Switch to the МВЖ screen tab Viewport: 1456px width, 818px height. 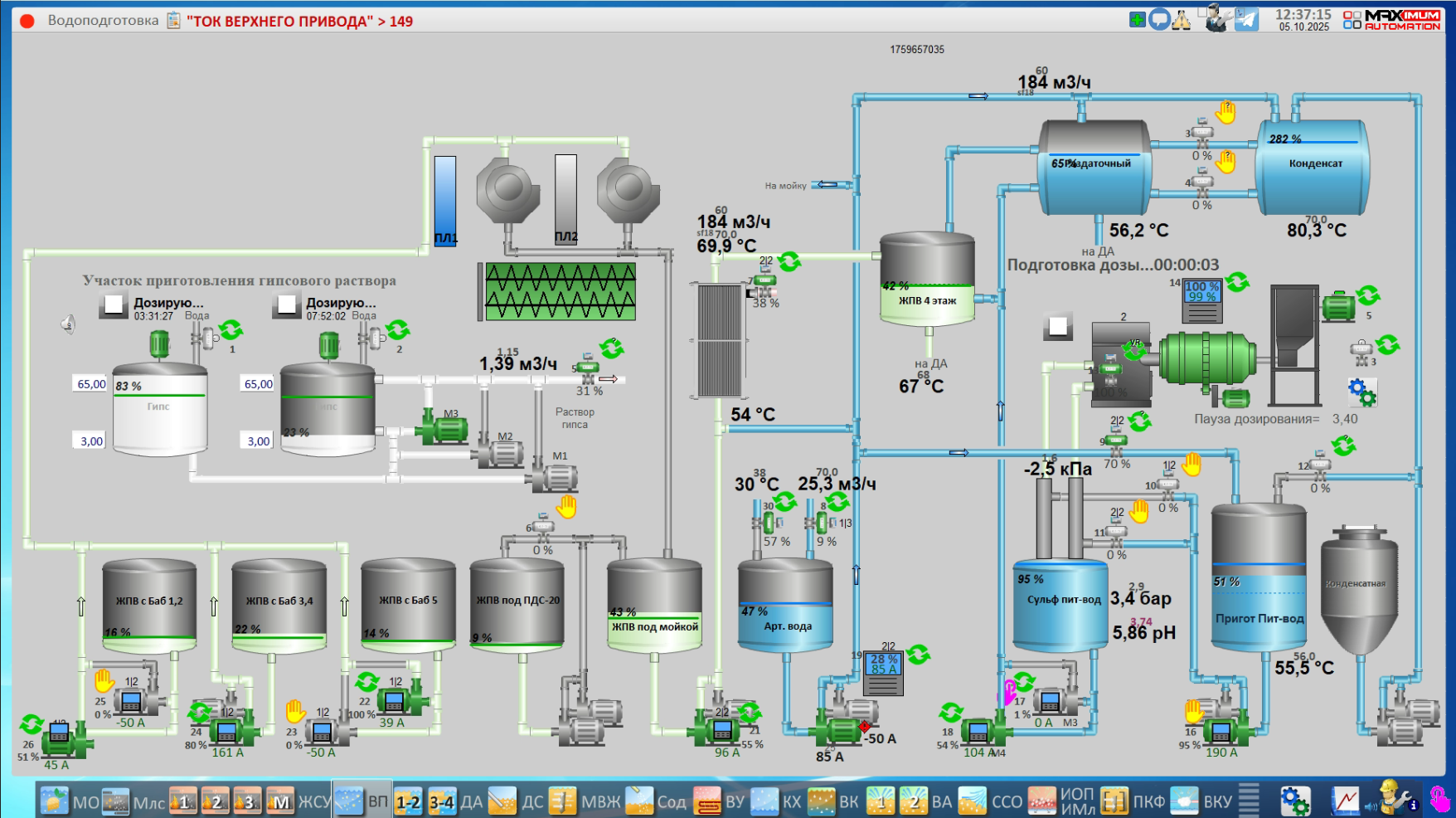click(600, 801)
